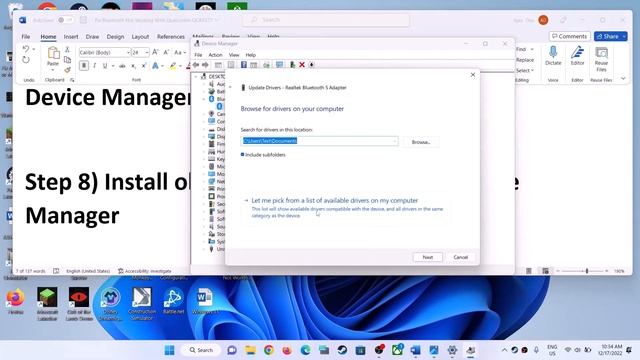Toggle the AutoSave switch in Word
Viewport: 640px width, 360px height.
point(65,20)
